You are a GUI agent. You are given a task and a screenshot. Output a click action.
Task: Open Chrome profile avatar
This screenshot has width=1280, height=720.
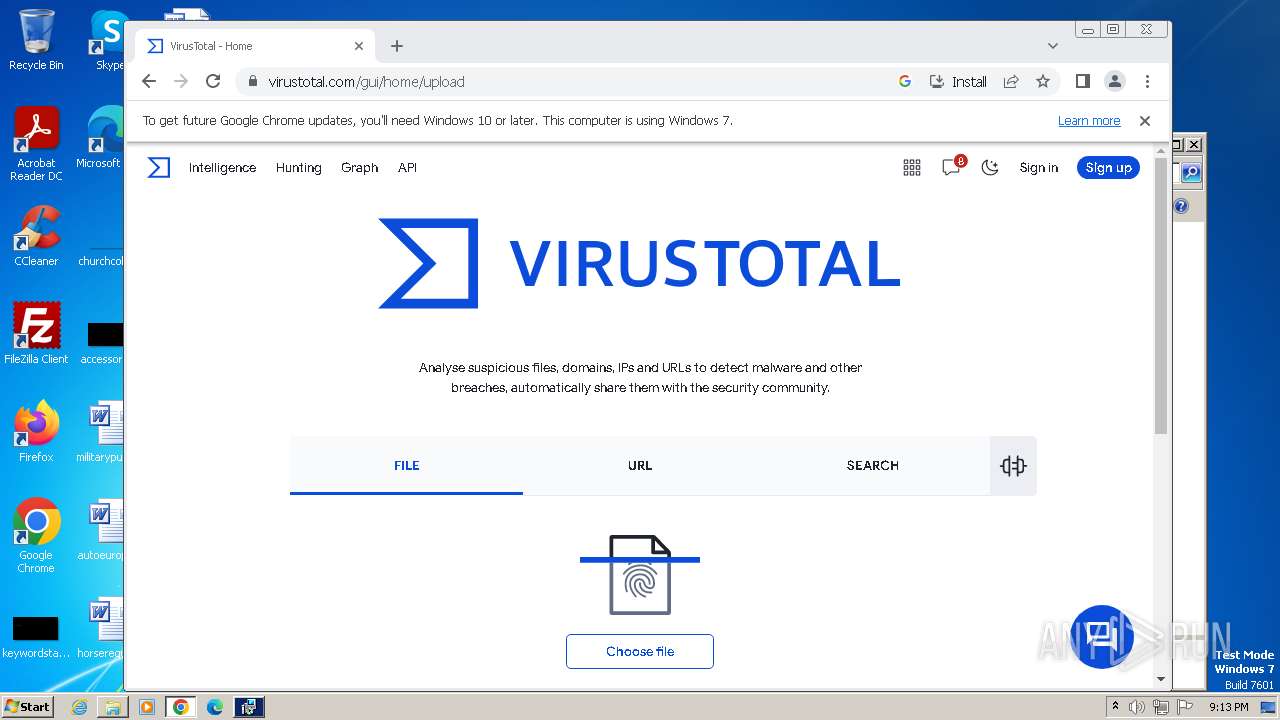pyautogui.click(x=1114, y=82)
